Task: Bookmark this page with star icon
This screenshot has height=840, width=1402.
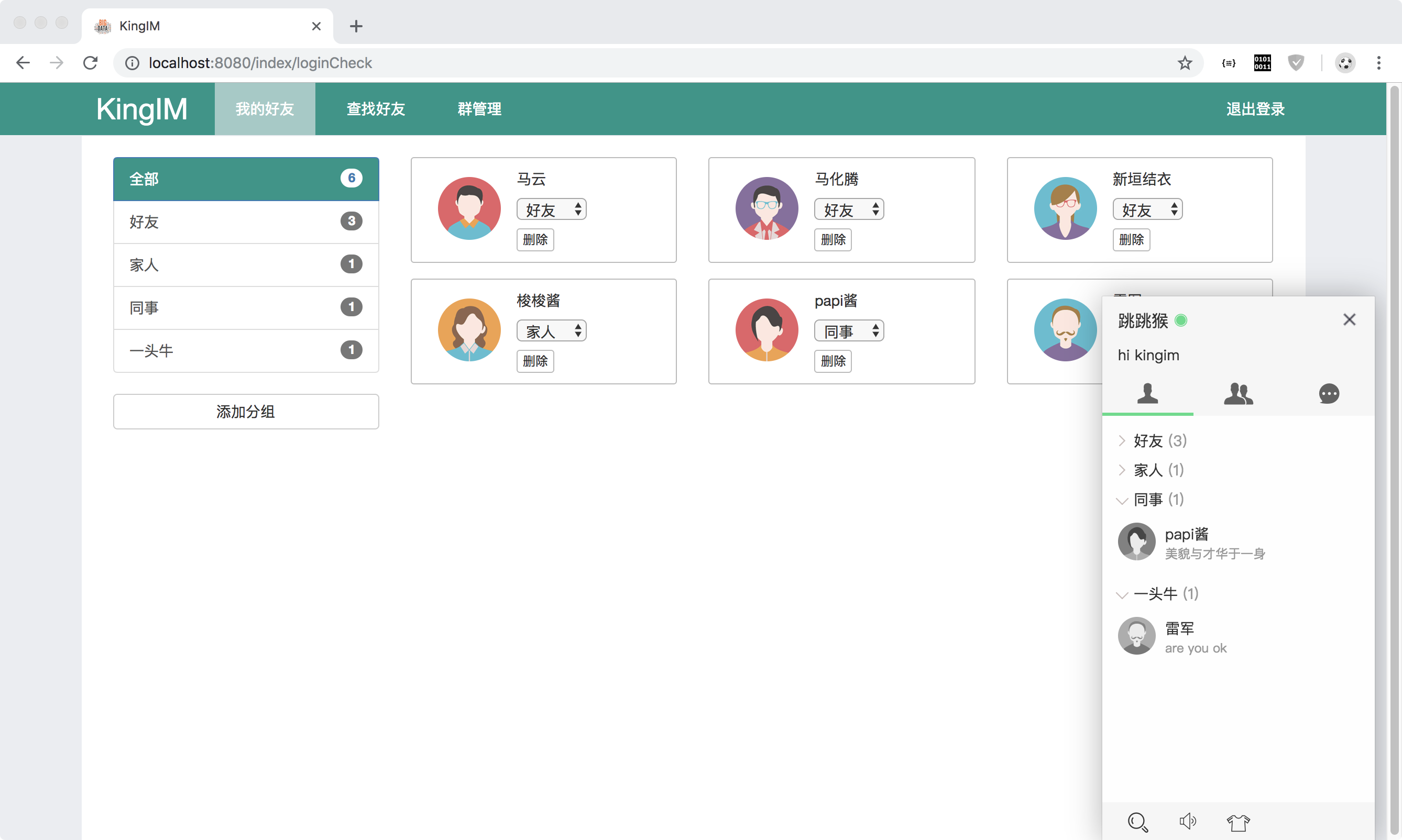Action: pyautogui.click(x=1185, y=63)
